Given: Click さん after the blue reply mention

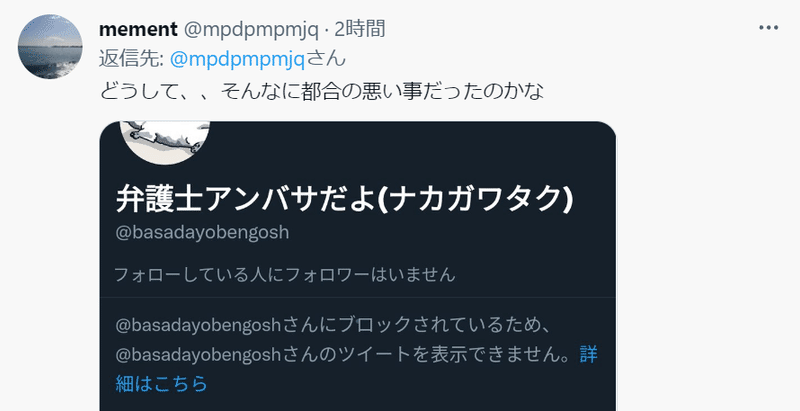Looking at the screenshot, I should tap(327, 59).
